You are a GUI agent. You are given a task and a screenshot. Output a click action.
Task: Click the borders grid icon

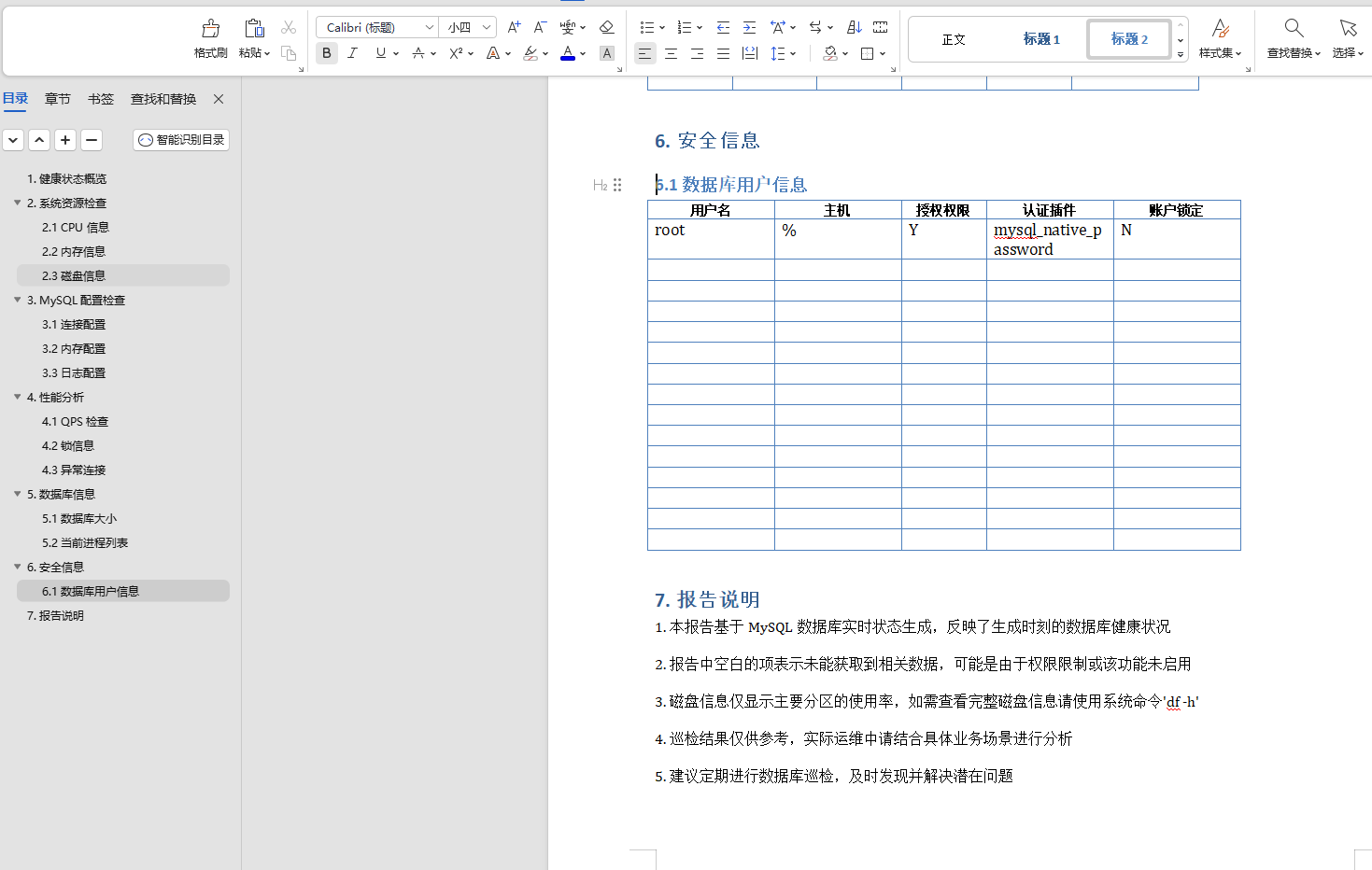(868, 53)
